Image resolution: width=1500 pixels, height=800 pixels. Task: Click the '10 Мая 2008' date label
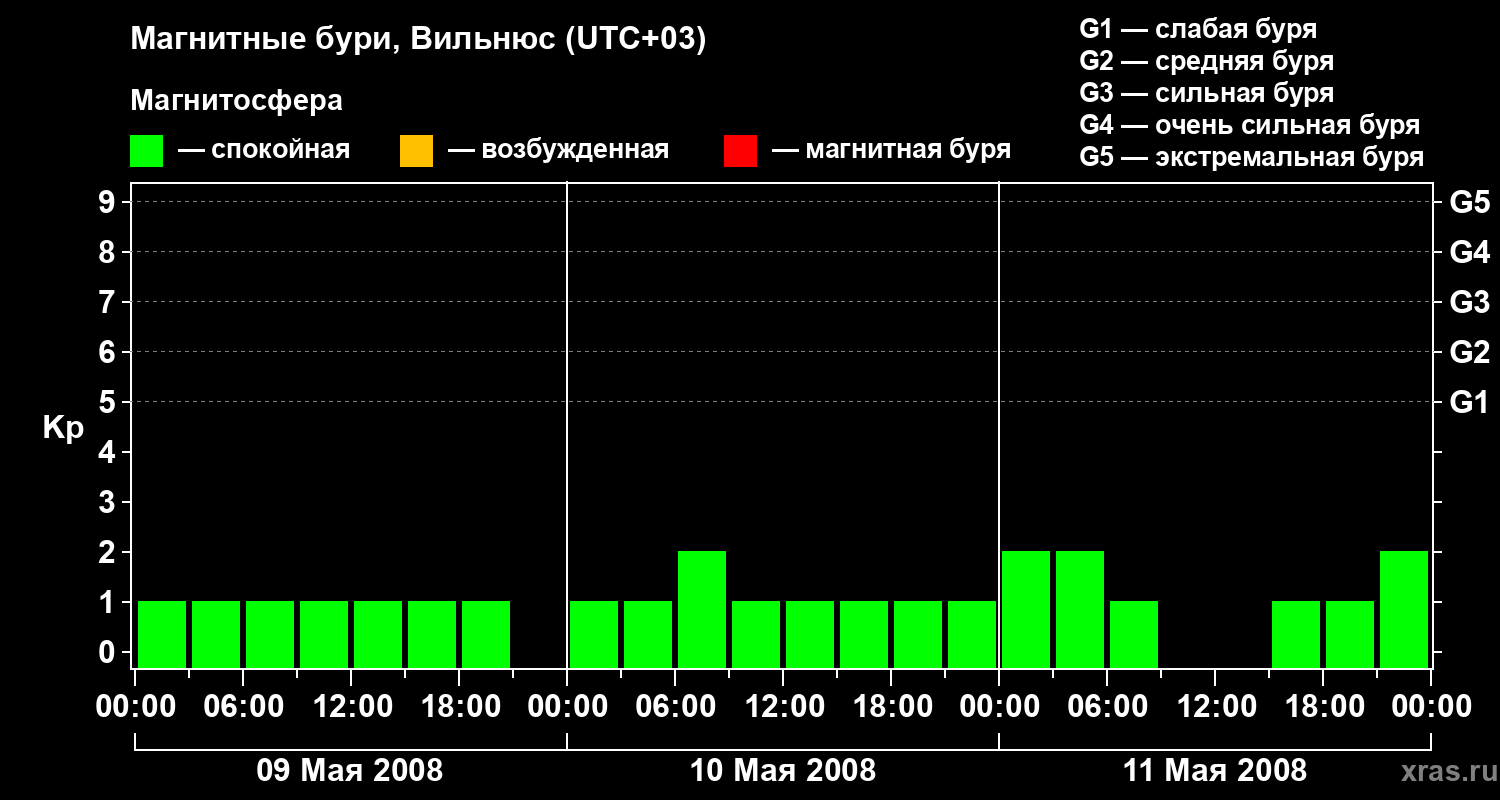tap(783, 771)
